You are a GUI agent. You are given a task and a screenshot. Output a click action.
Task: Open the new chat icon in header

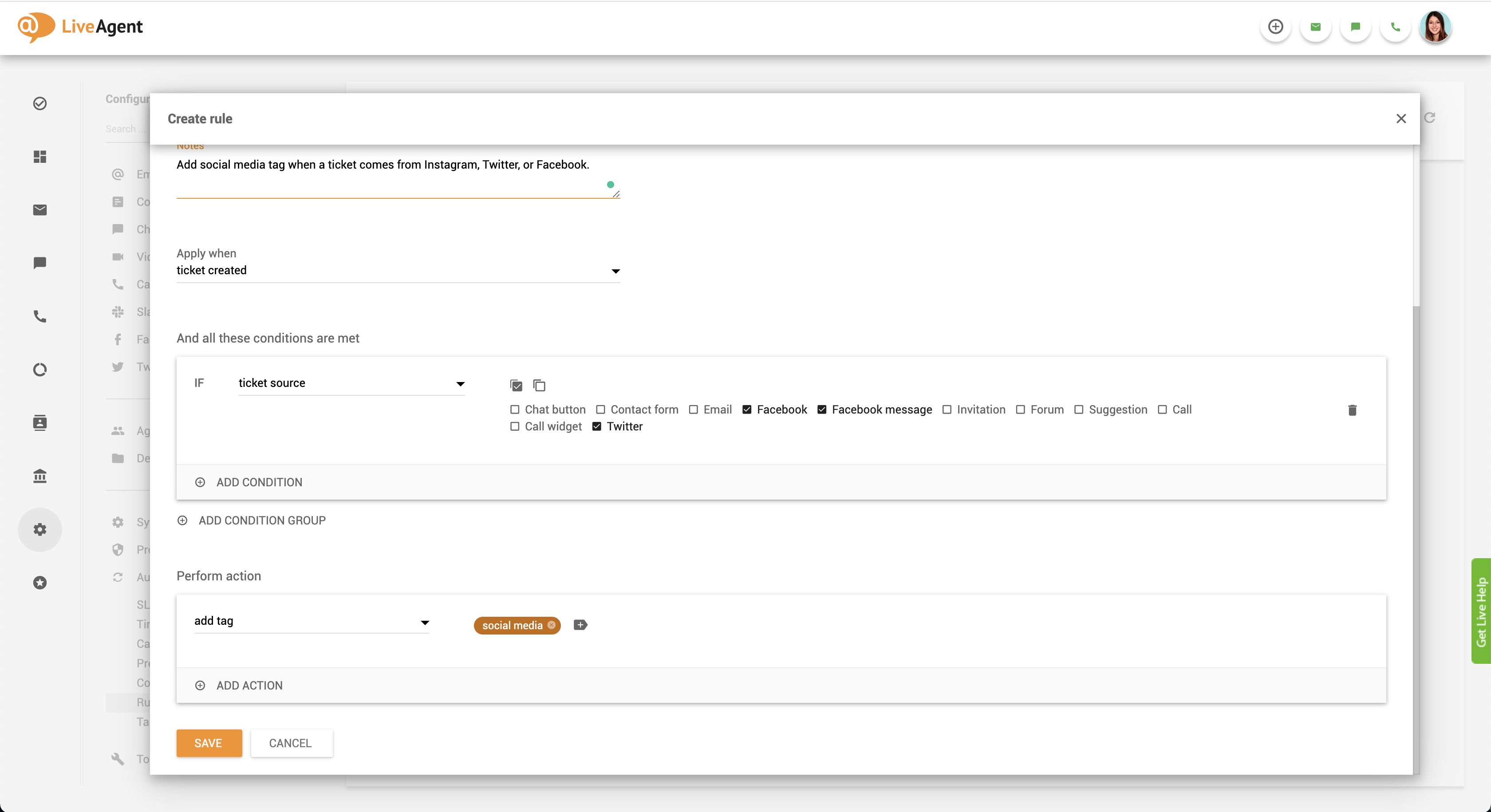click(1356, 27)
